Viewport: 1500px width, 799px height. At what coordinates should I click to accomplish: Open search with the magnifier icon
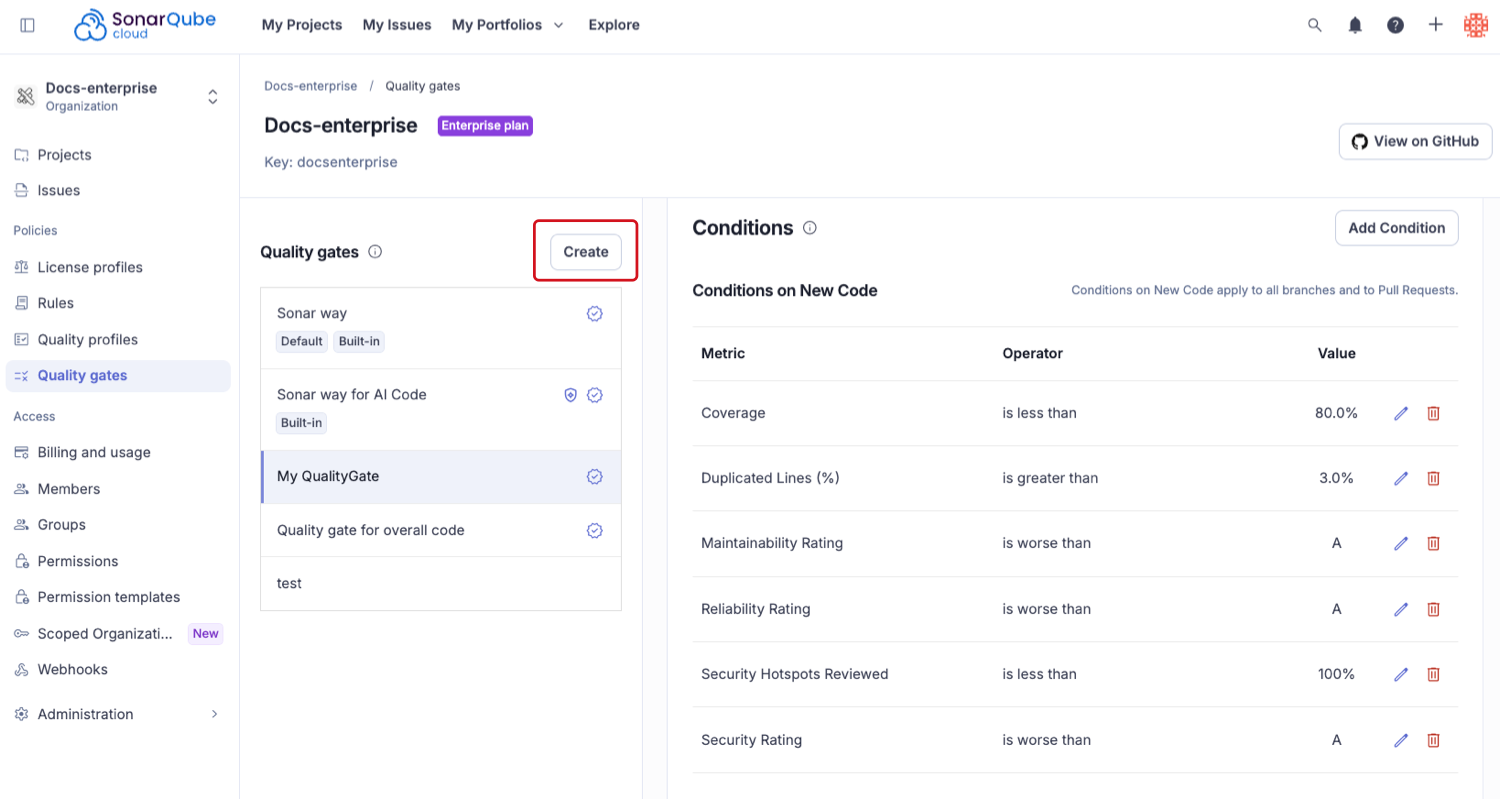point(1315,25)
